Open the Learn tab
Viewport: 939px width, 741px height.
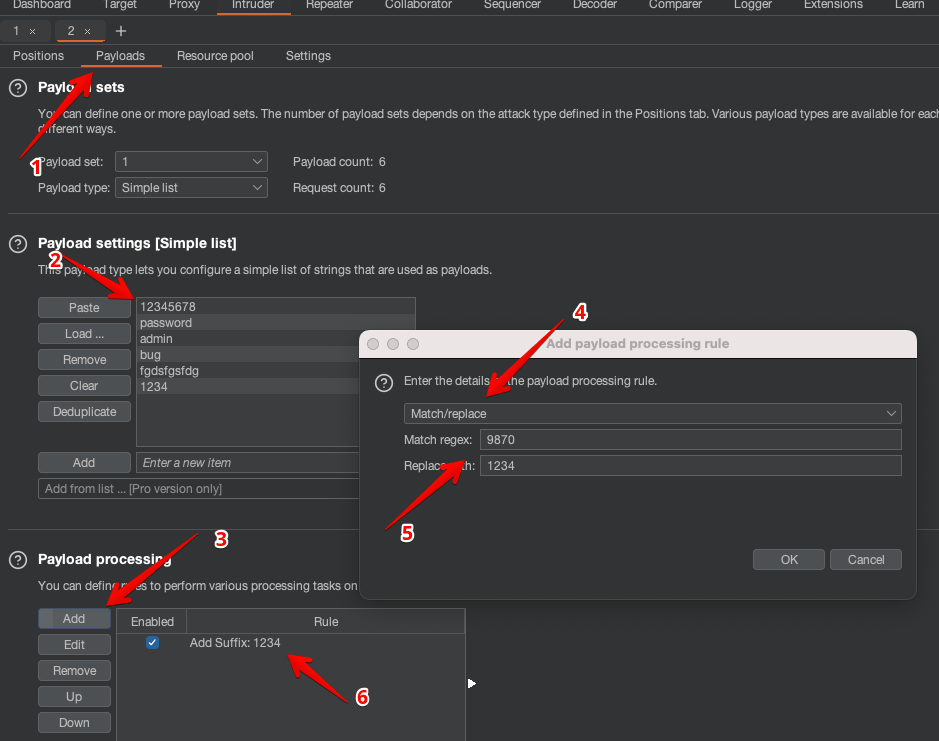point(910,5)
